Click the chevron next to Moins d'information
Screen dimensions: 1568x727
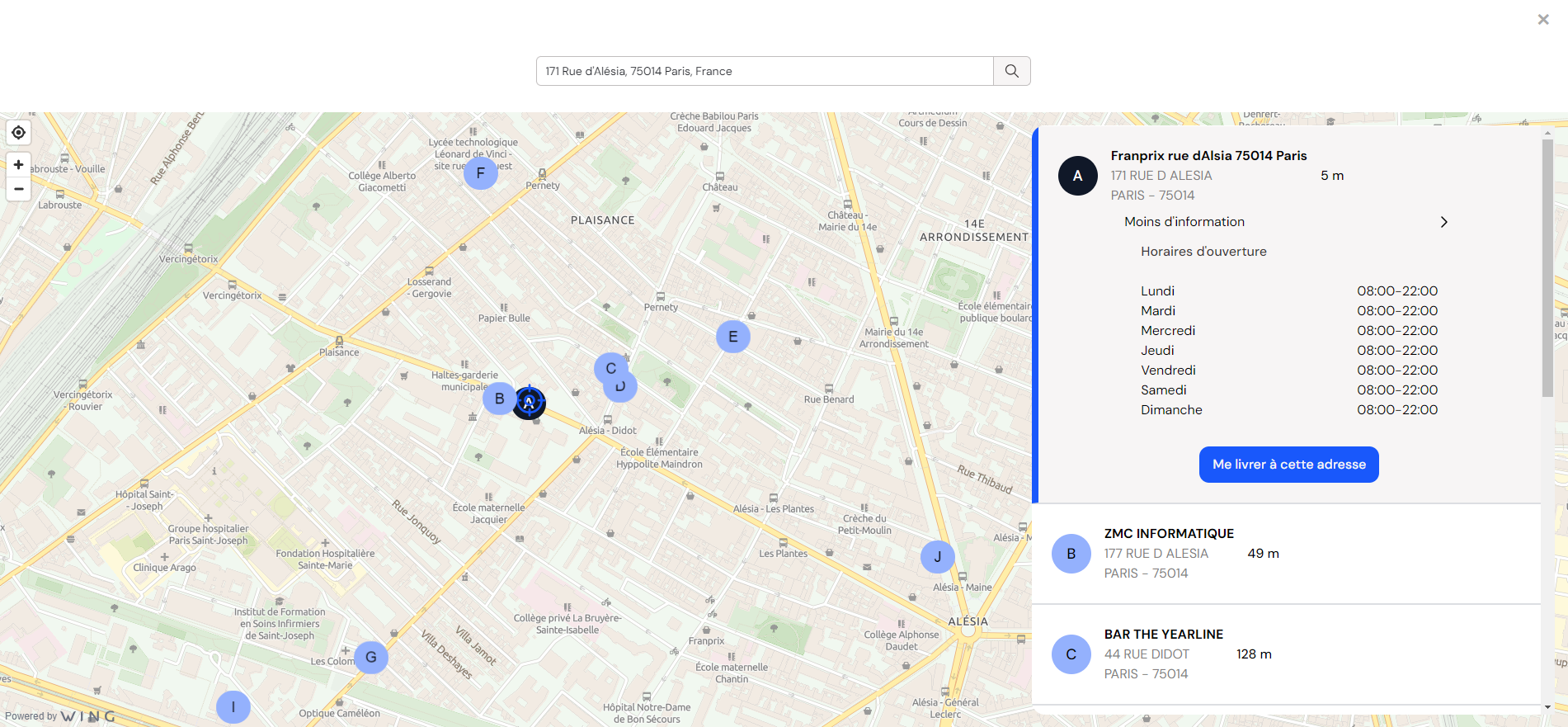pos(1443,222)
